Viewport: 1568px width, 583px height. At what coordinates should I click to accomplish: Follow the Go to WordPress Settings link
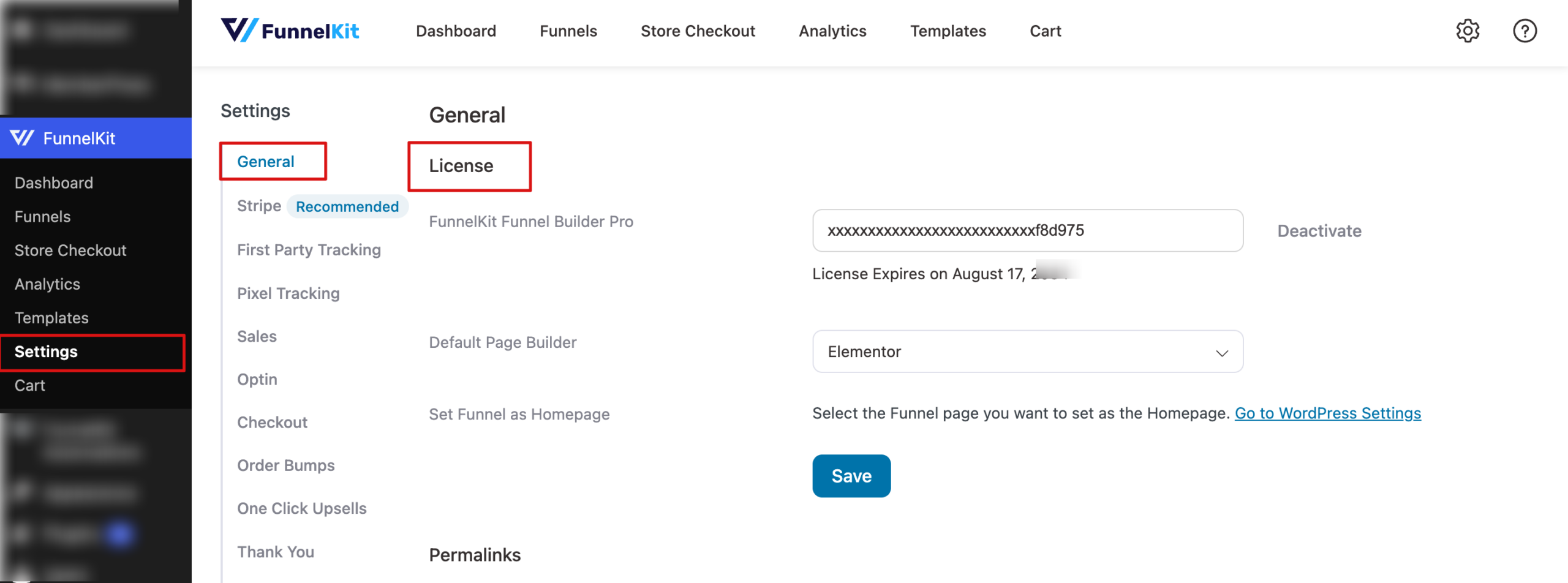pyautogui.click(x=1327, y=413)
